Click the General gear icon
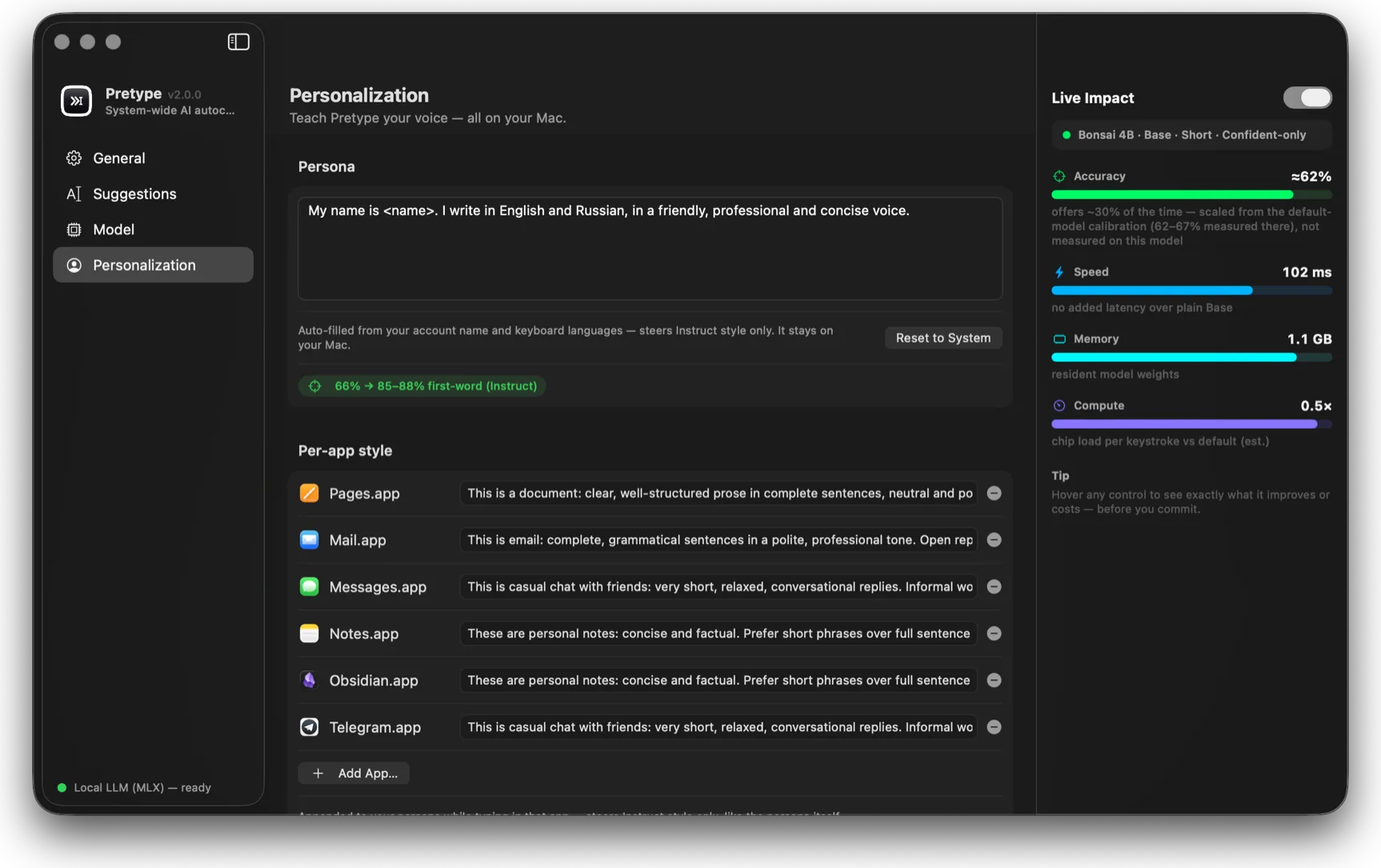The height and width of the screenshot is (868, 1381). pos(74,158)
